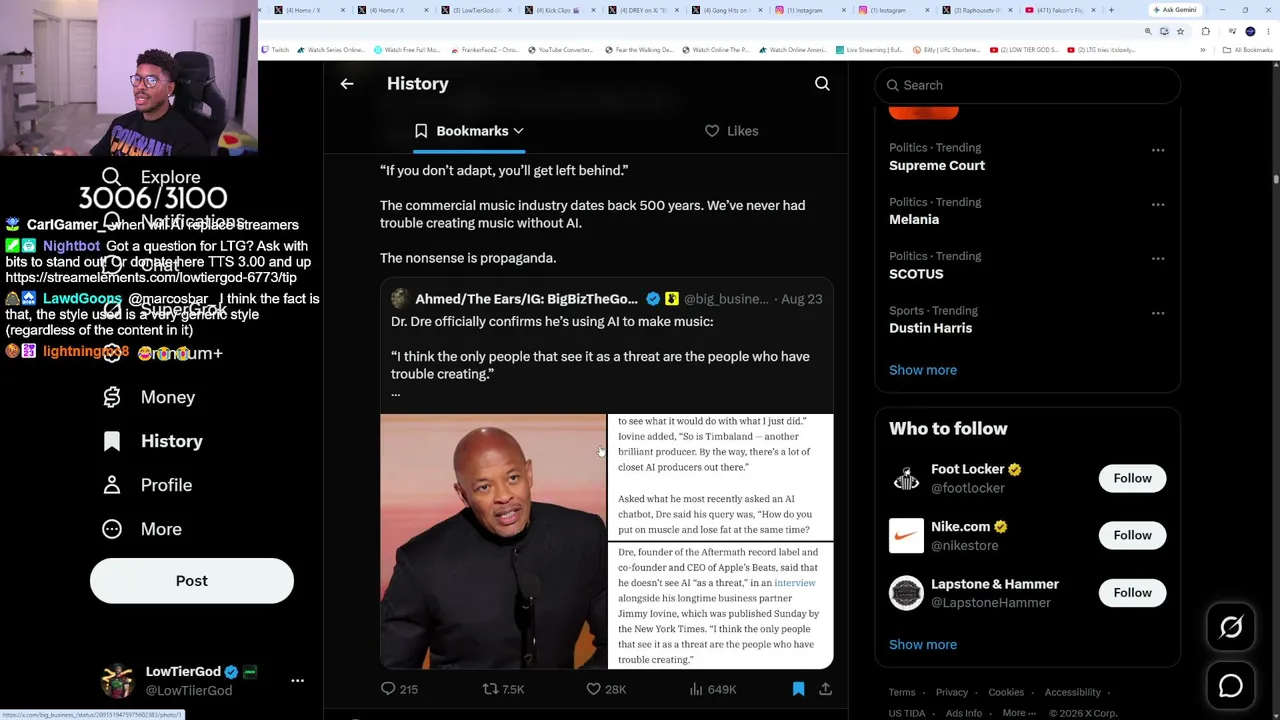Expand the Bookmarks dropdown chevron
This screenshot has width=1280, height=720.
pyautogui.click(x=518, y=131)
